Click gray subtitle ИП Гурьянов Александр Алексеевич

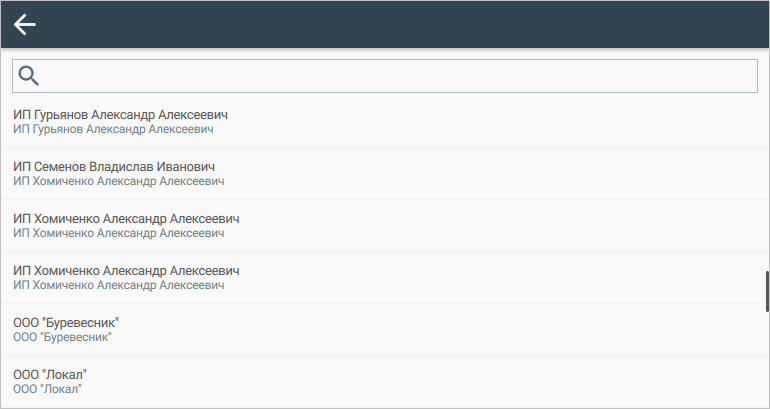click(x=113, y=129)
